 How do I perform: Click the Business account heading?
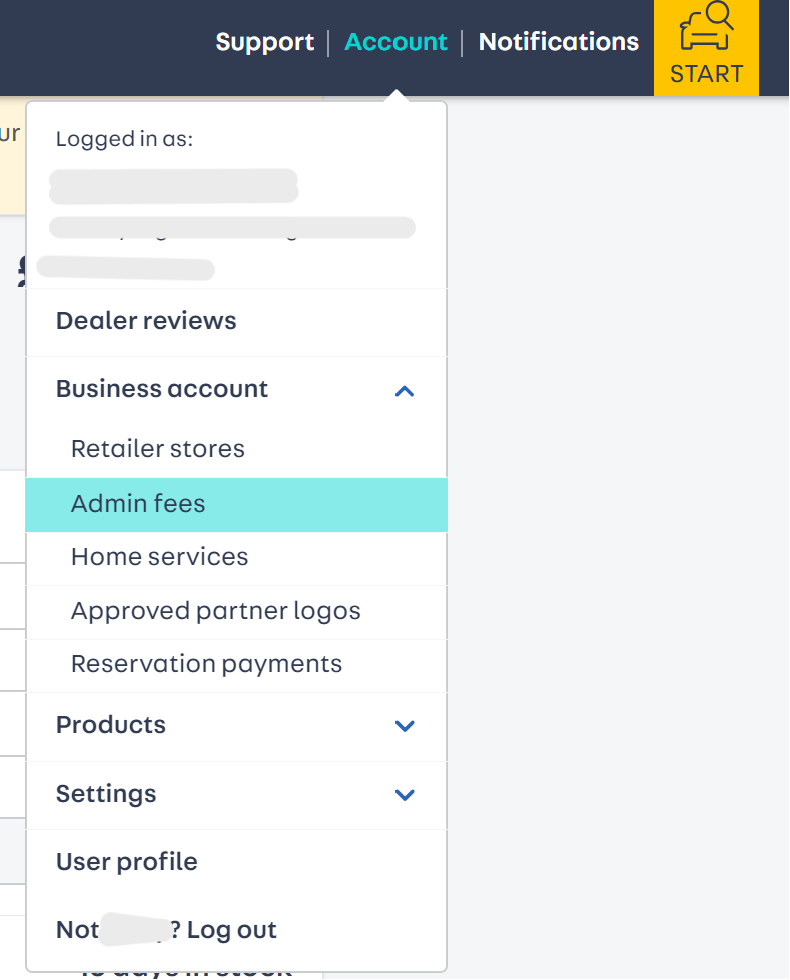click(161, 389)
